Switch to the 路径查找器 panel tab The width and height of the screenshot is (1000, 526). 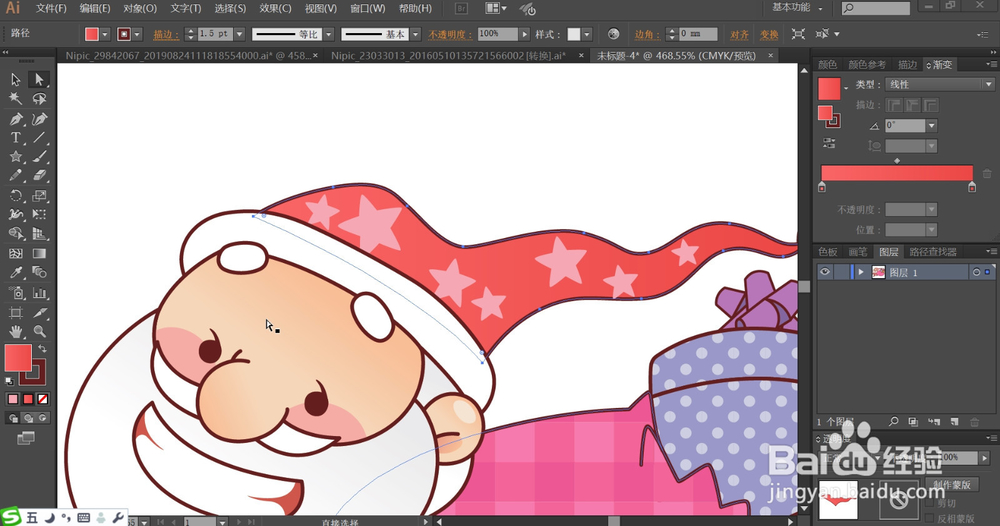pyautogui.click(x=932, y=252)
